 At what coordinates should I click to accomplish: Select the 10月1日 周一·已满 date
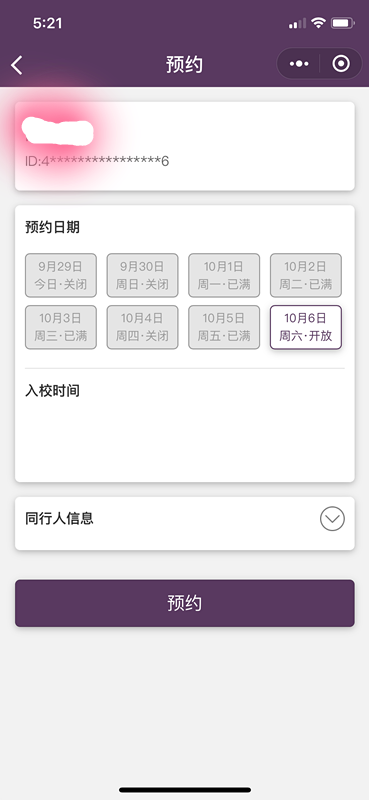coord(224,275)
